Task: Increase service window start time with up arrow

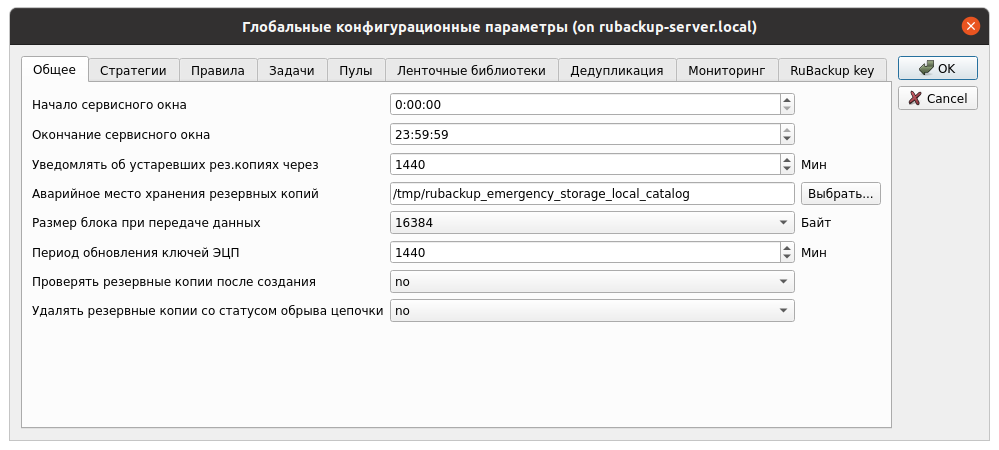Action: coord(787,99)
